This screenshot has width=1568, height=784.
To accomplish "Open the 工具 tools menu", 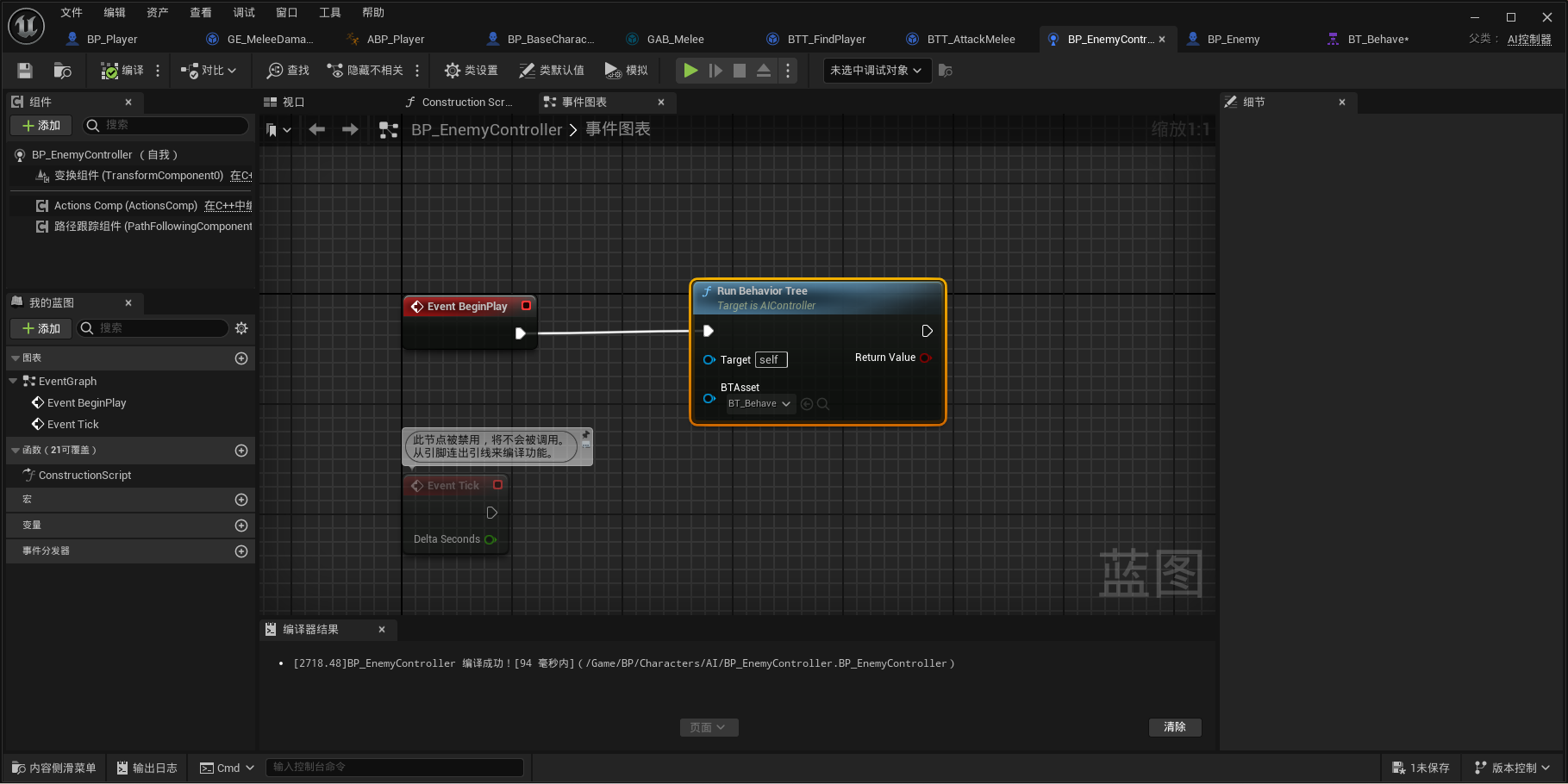I will pyautogui.click(x=330, y=13).
